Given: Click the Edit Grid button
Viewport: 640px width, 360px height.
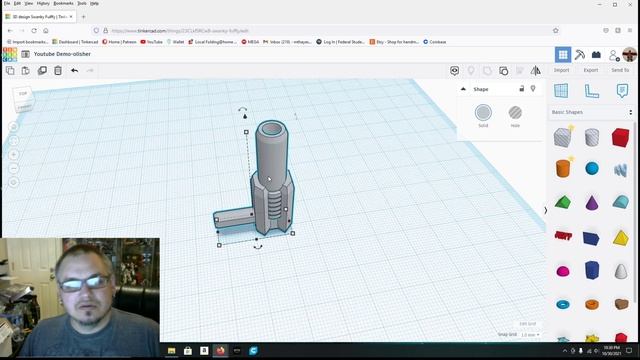Looking at the screenshot, I should [527, 324].
